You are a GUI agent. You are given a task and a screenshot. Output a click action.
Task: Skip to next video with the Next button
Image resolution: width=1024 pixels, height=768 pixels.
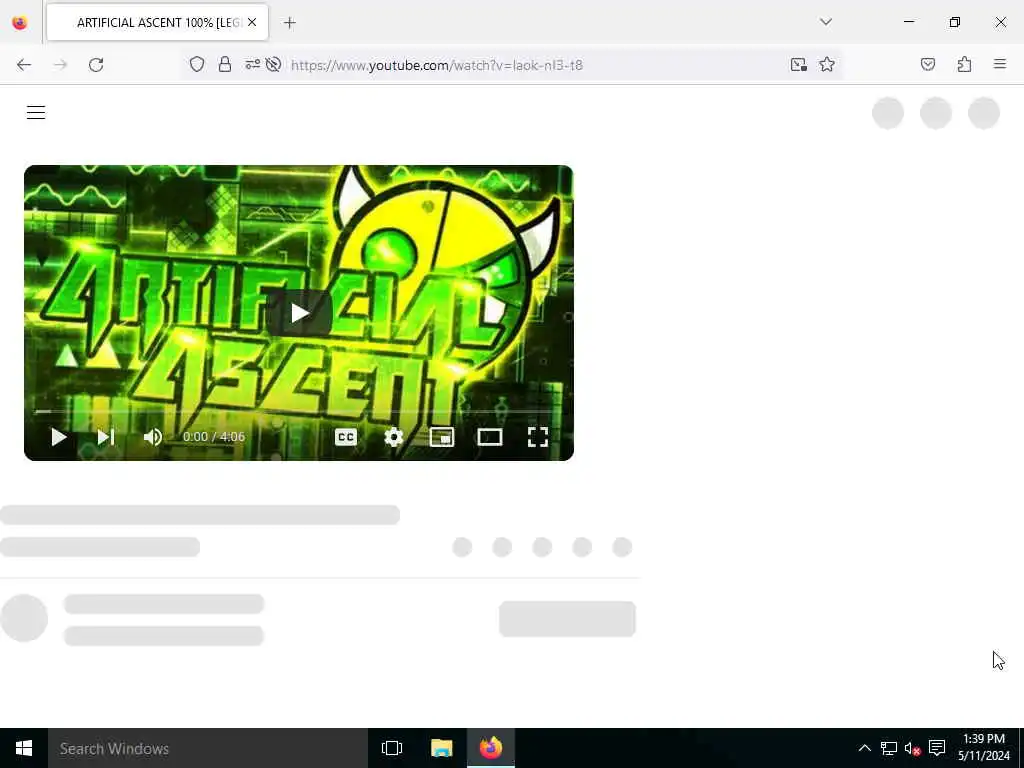point(106,437)
